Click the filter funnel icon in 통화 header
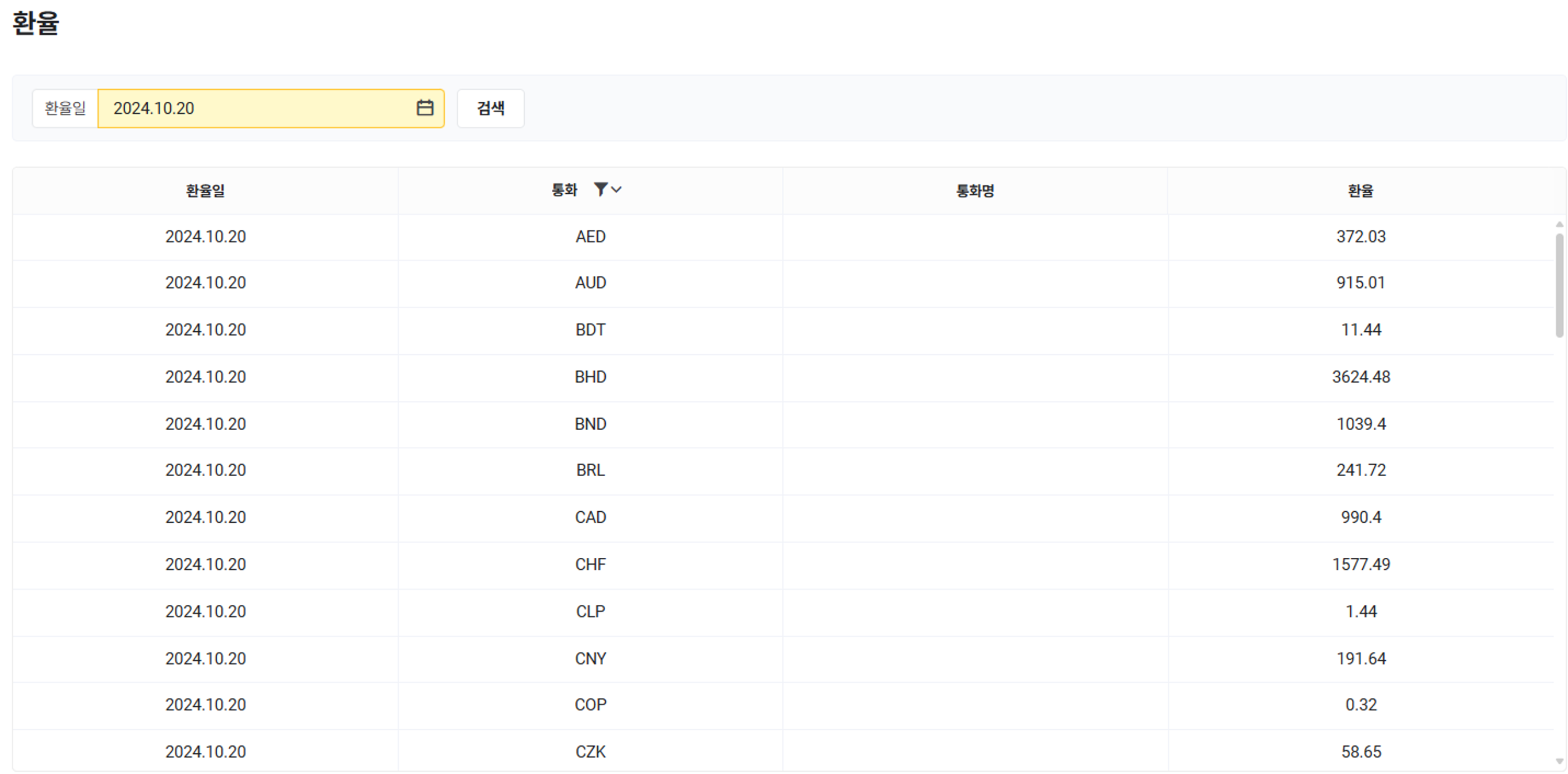The image size is (1568, 774). (600, 189)
